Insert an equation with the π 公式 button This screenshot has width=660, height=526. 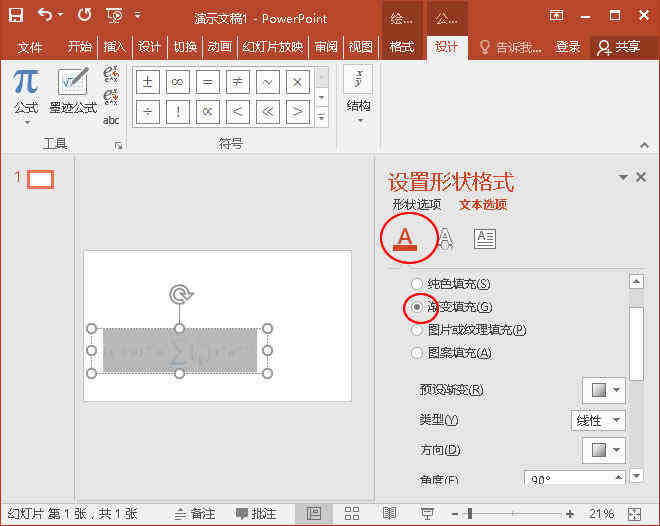[26, 92]
